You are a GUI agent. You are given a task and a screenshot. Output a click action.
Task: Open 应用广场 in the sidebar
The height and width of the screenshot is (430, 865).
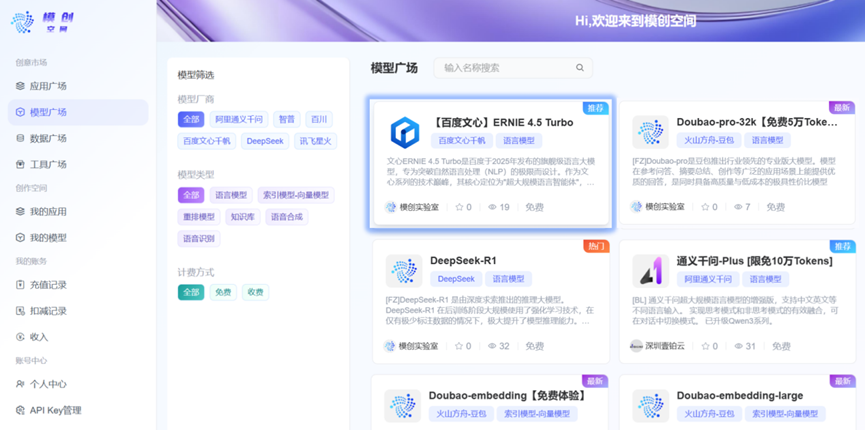pos(48,86)
